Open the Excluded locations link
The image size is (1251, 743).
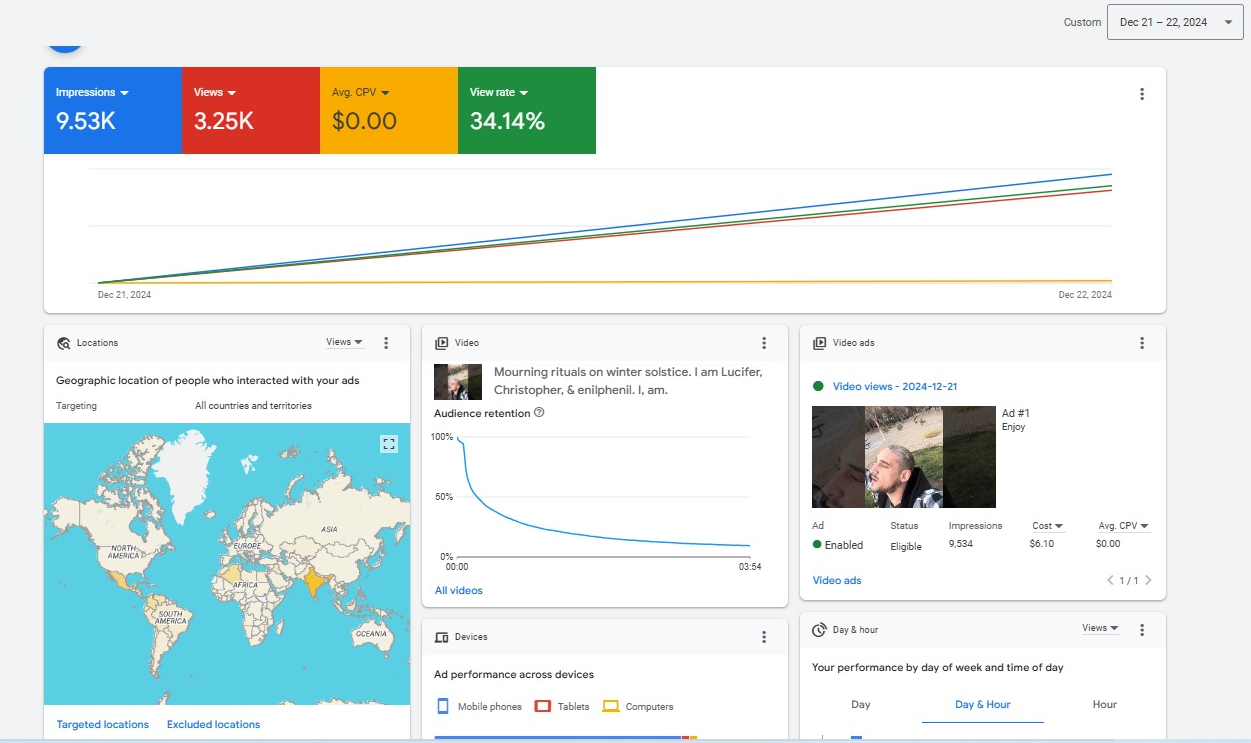coord(213,724)
